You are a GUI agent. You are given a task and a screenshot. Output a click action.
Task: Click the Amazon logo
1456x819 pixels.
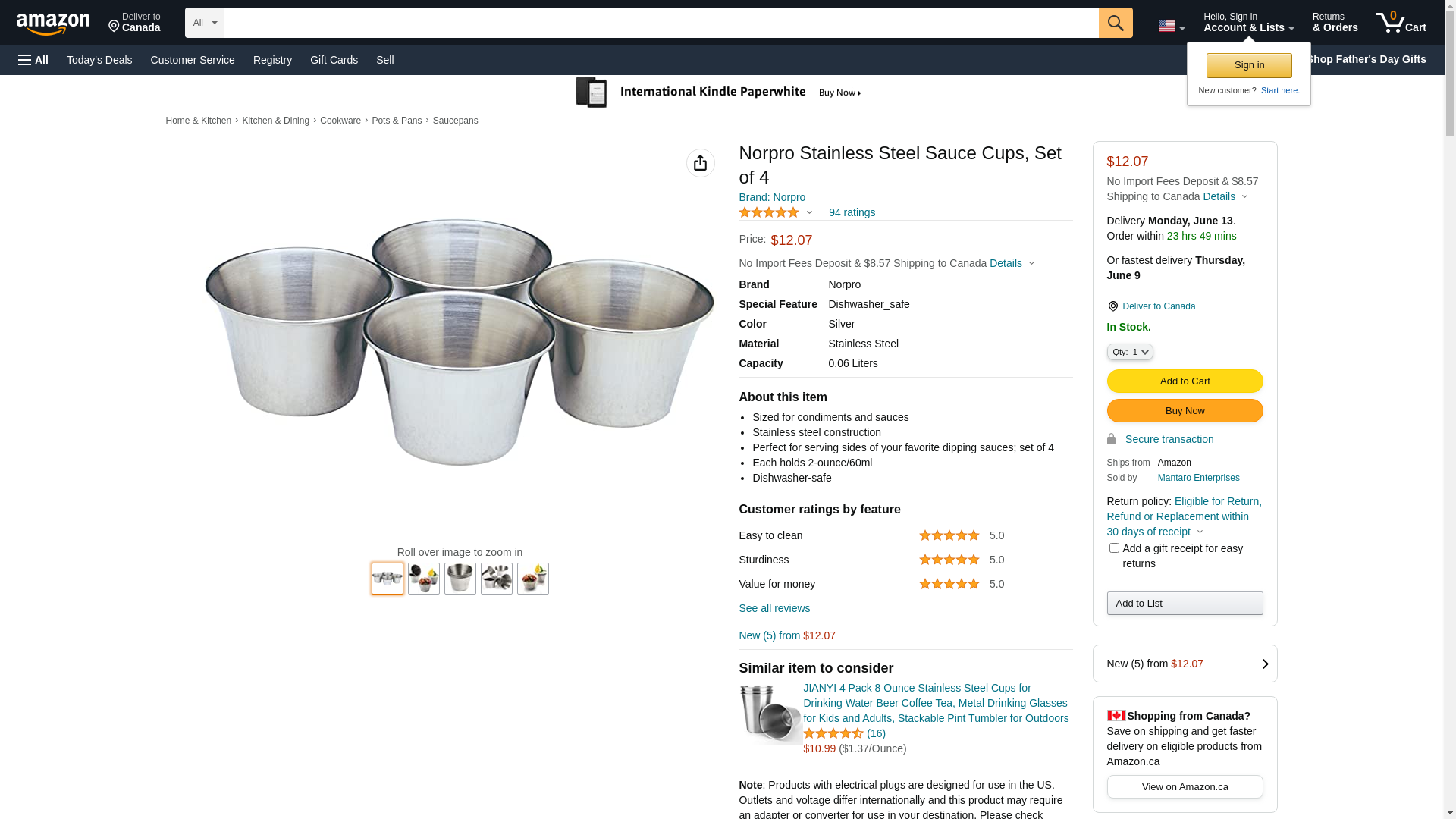53,24
